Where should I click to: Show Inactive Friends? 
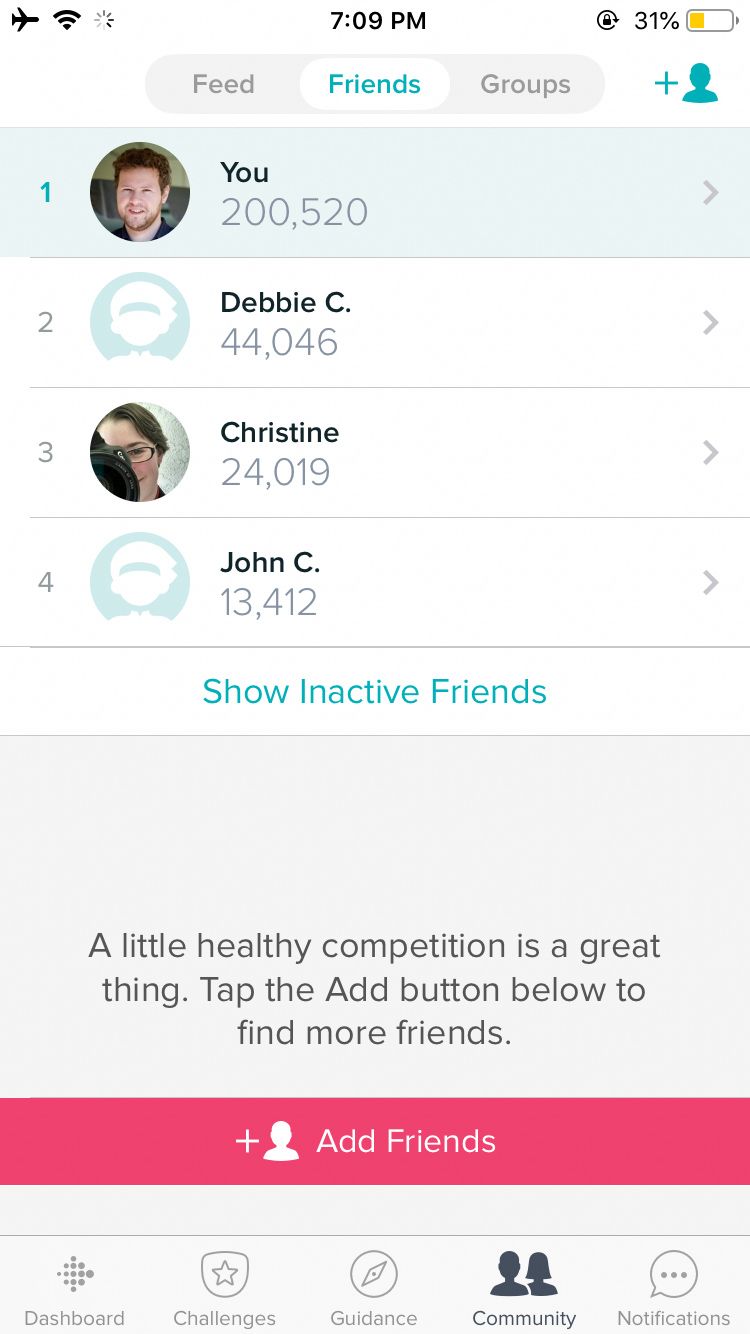point(374,691)
